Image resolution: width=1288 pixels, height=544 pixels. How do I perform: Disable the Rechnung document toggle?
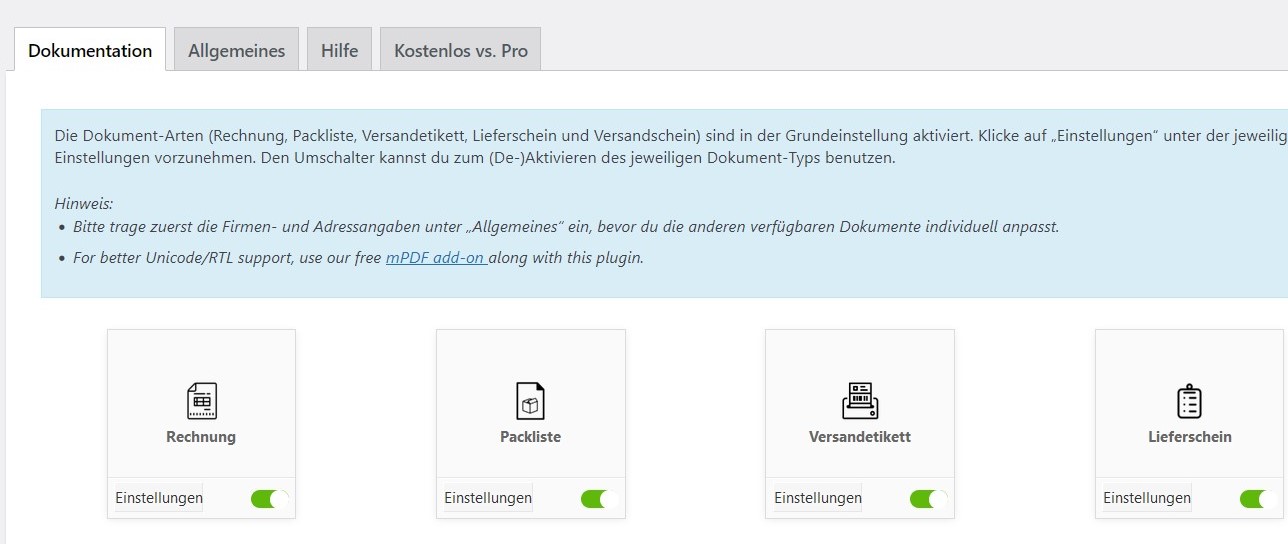(269, 498)
